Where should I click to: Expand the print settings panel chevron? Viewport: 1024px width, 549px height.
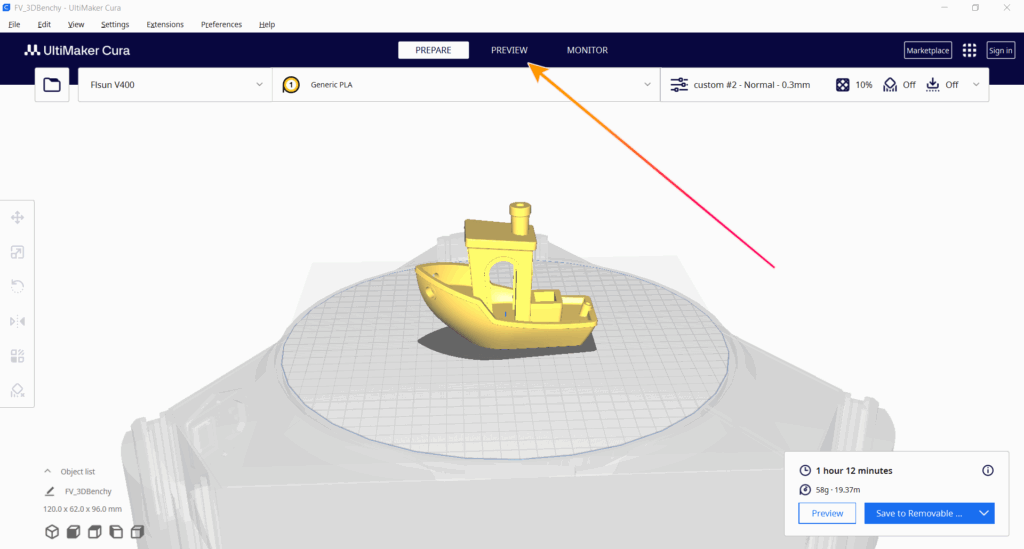click(x=976, y=85)
